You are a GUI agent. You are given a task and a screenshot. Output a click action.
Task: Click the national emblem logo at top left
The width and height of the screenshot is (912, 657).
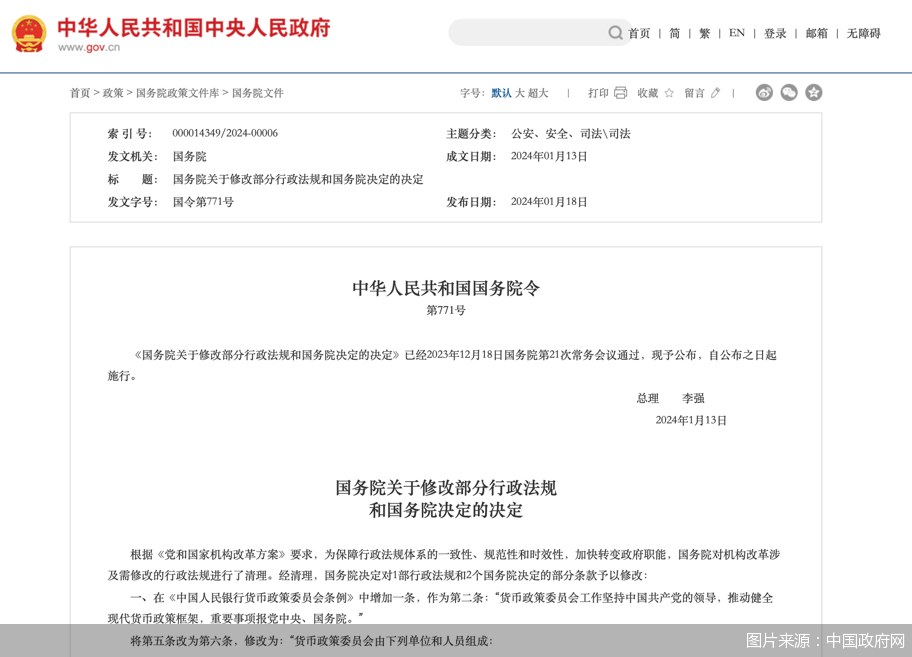pyautogui.click(x=29, y=32)
